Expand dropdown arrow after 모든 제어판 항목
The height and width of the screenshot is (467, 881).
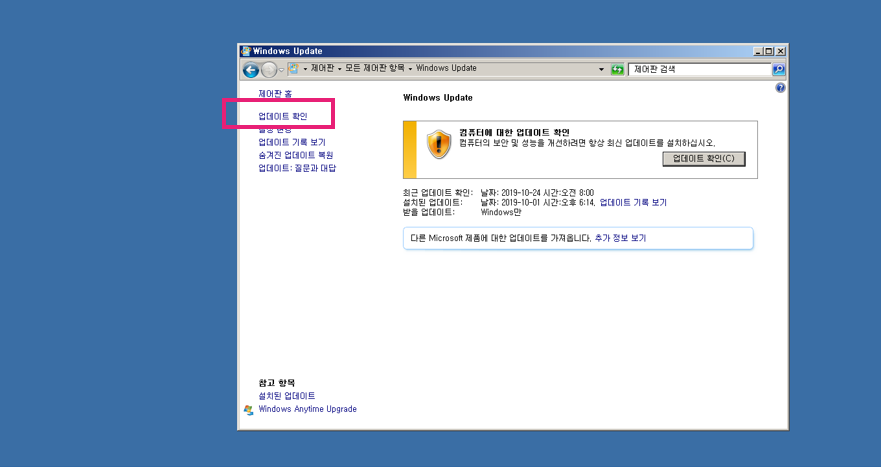(410, 69)
